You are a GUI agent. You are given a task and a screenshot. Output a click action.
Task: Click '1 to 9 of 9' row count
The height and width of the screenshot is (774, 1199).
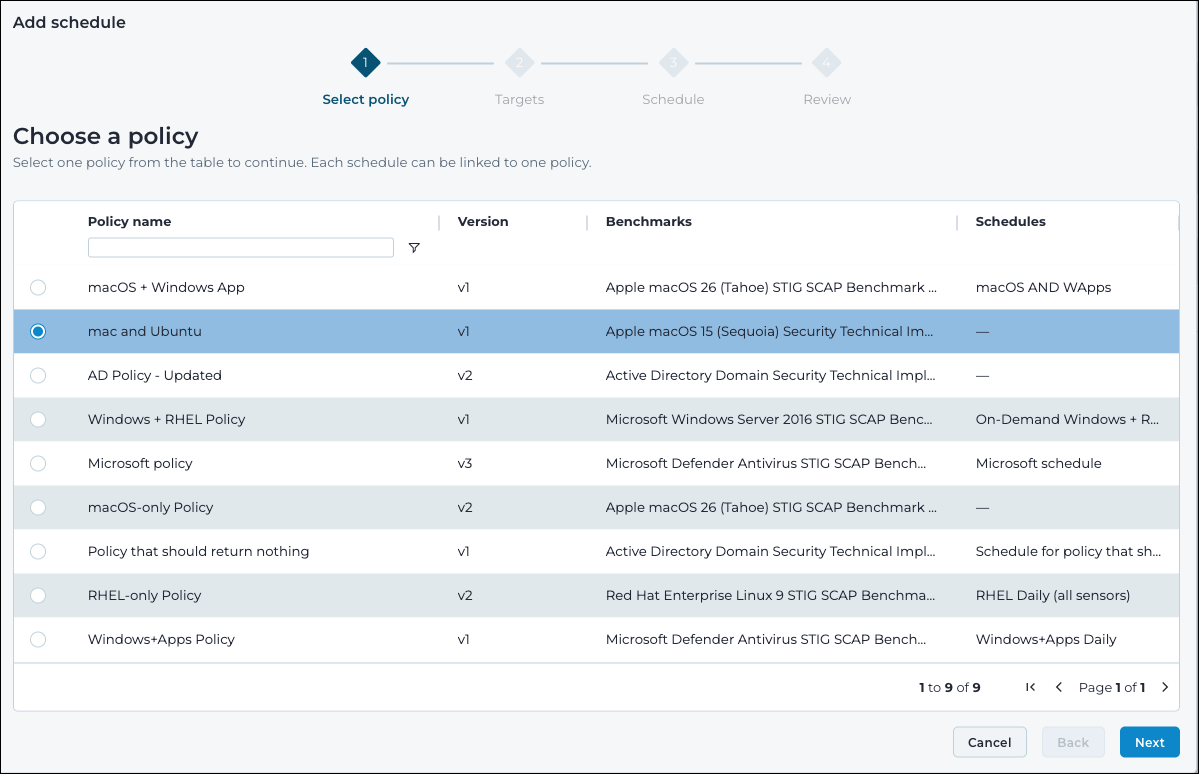click(949, 688)
